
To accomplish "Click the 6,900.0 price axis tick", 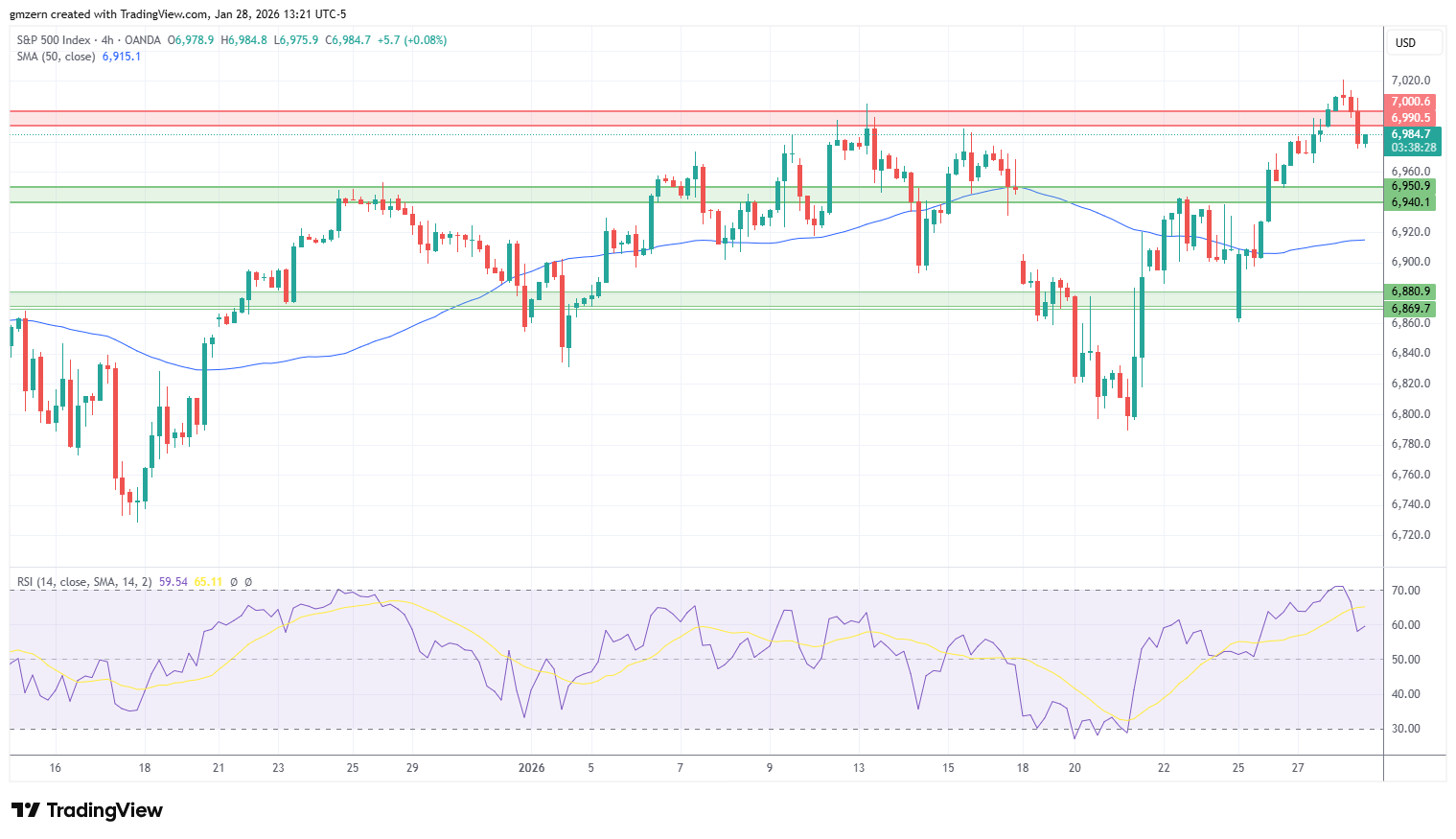I will click(x=1411, y=262).
